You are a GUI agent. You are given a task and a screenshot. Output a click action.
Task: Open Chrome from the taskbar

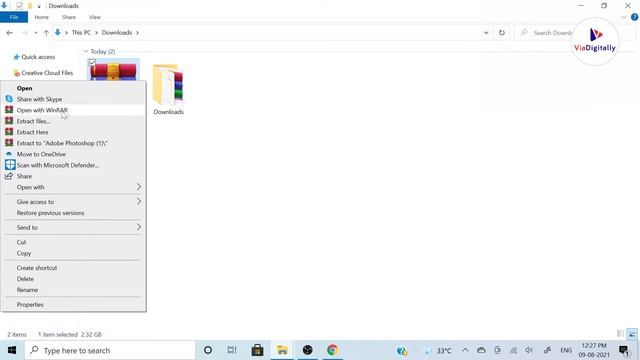332,350
